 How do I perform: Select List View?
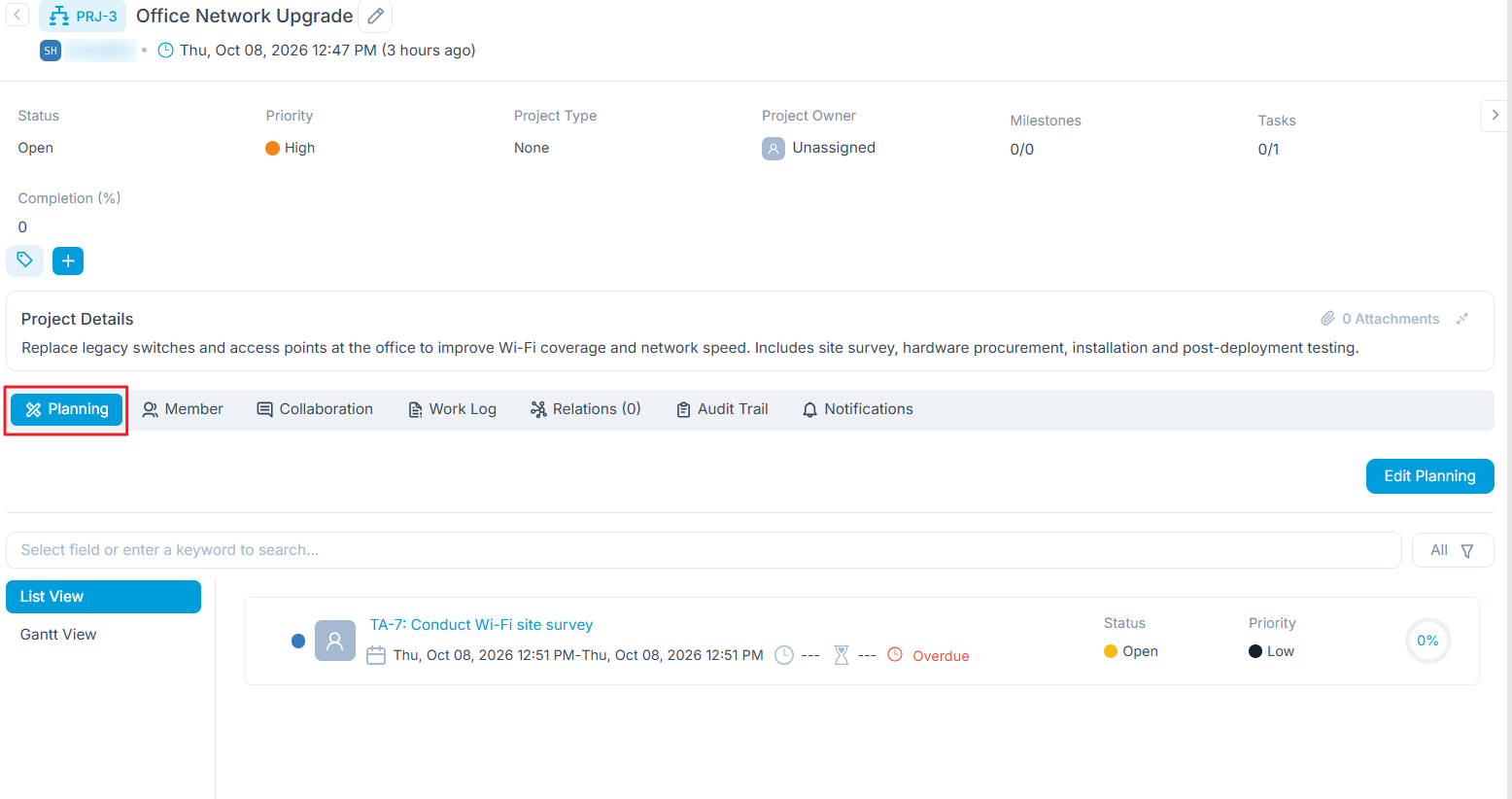pyautogui.click(x=103, y=597)
